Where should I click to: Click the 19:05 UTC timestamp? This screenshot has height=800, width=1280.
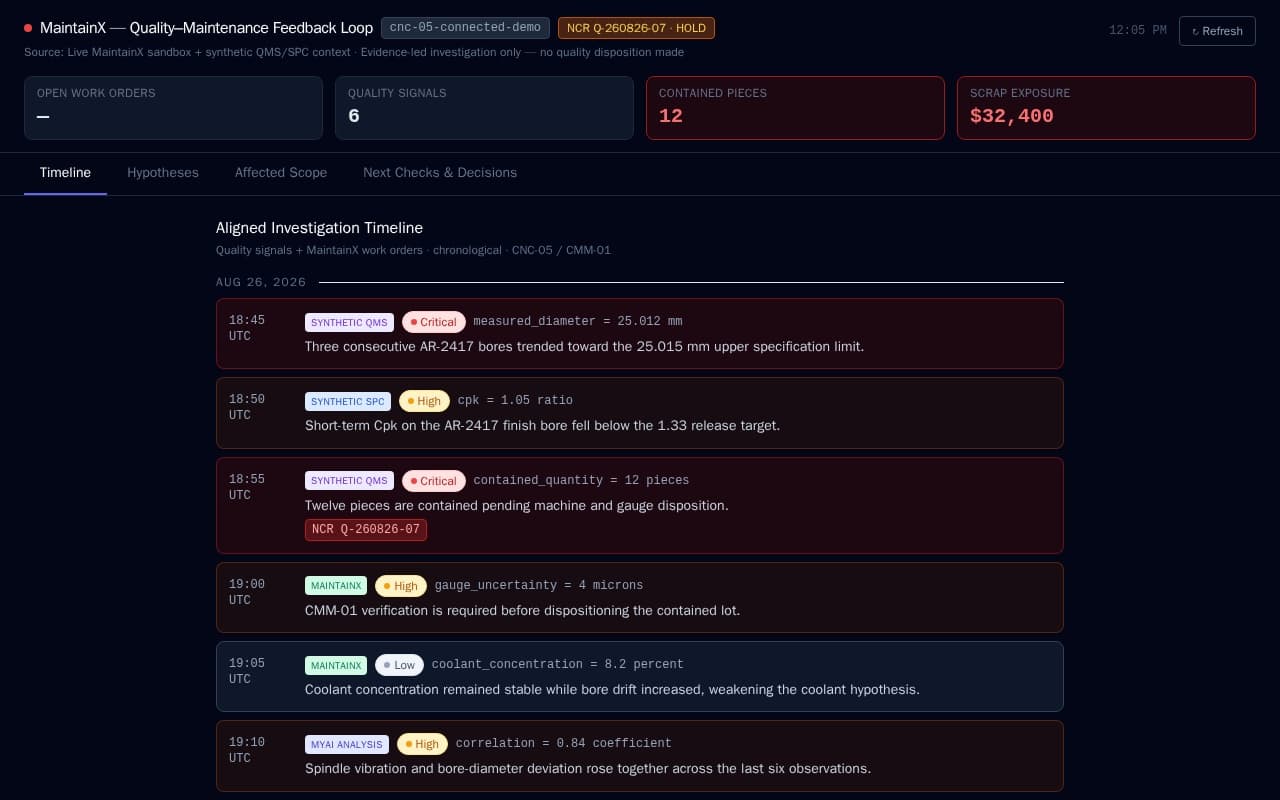tap(247, 671)
